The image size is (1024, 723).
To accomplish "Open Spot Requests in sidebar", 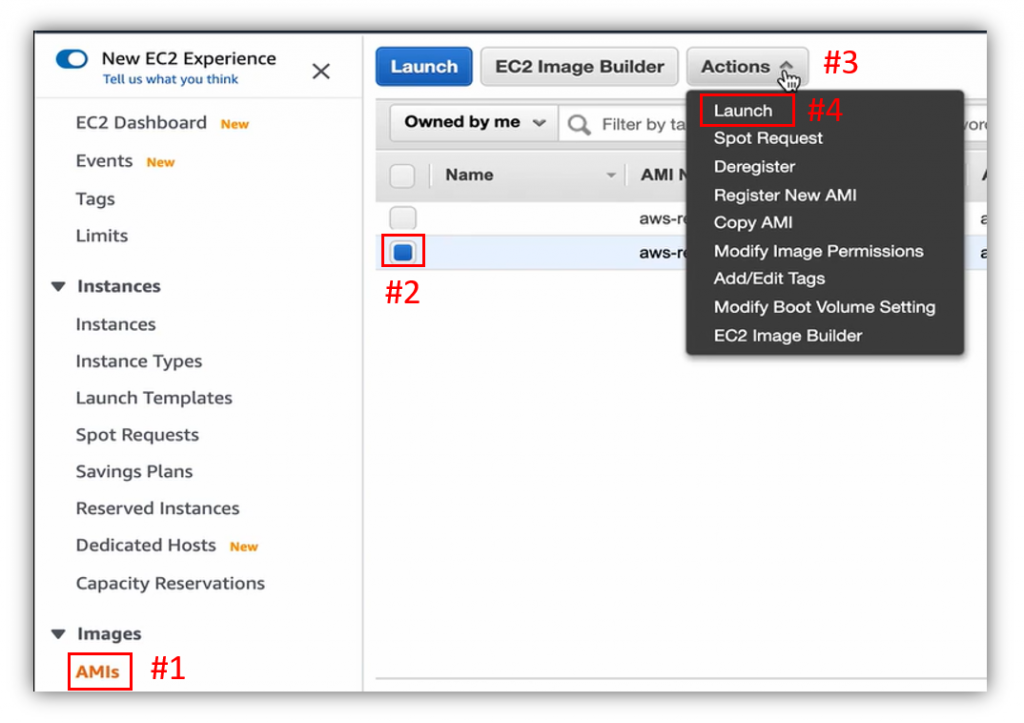I will 137,435.
